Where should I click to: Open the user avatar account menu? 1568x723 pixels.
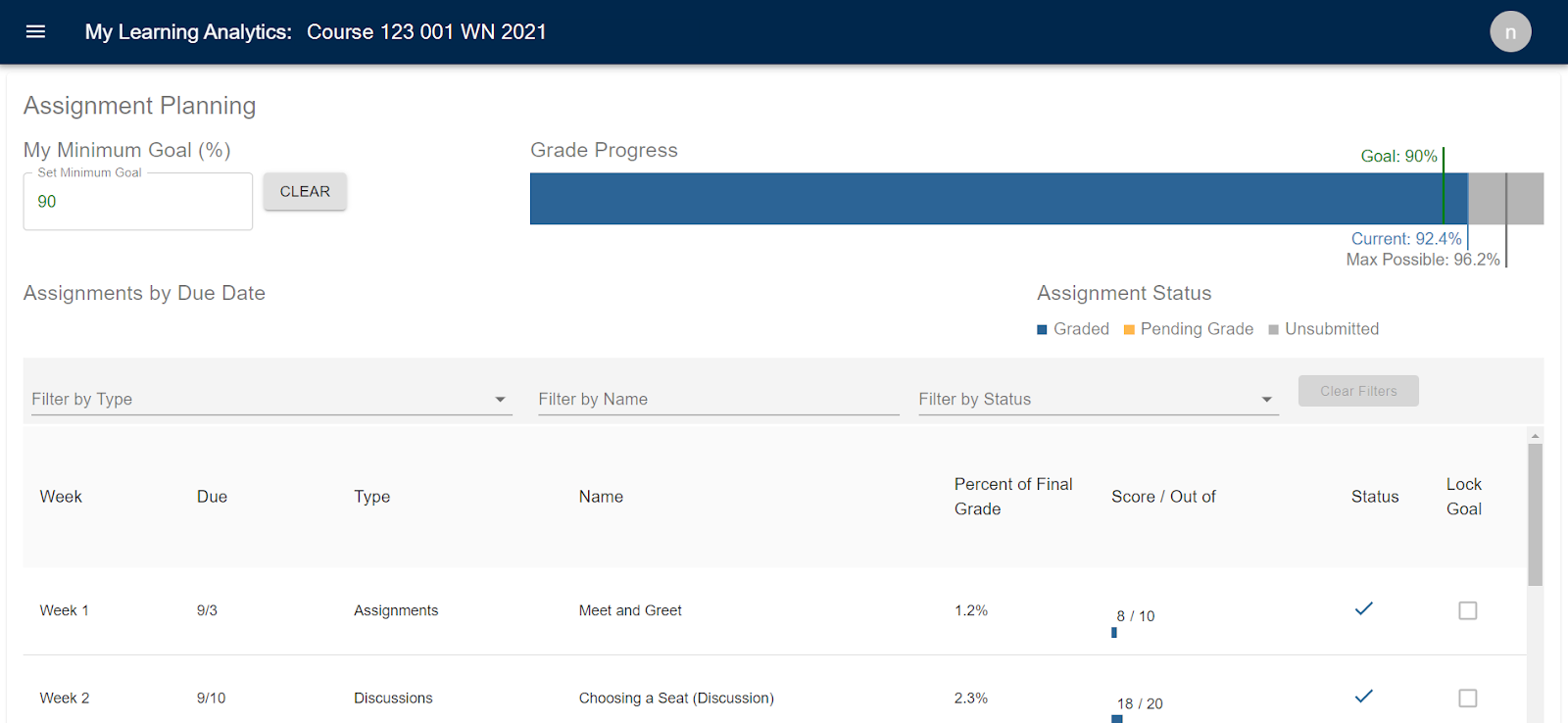[1510, 31]
